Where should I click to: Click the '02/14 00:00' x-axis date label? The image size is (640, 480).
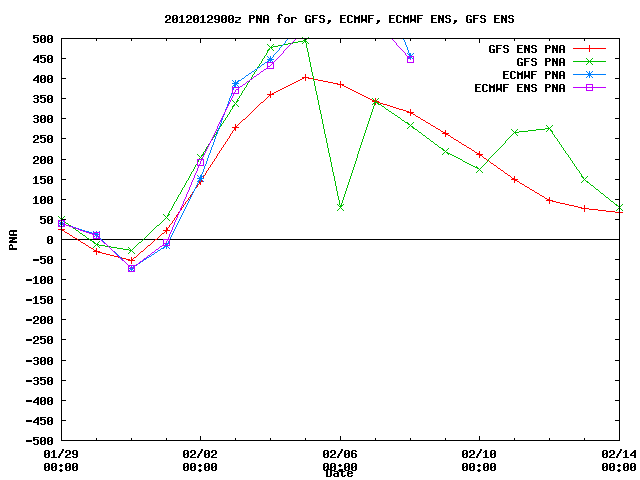pyautogui.click(x=619, y=460)
